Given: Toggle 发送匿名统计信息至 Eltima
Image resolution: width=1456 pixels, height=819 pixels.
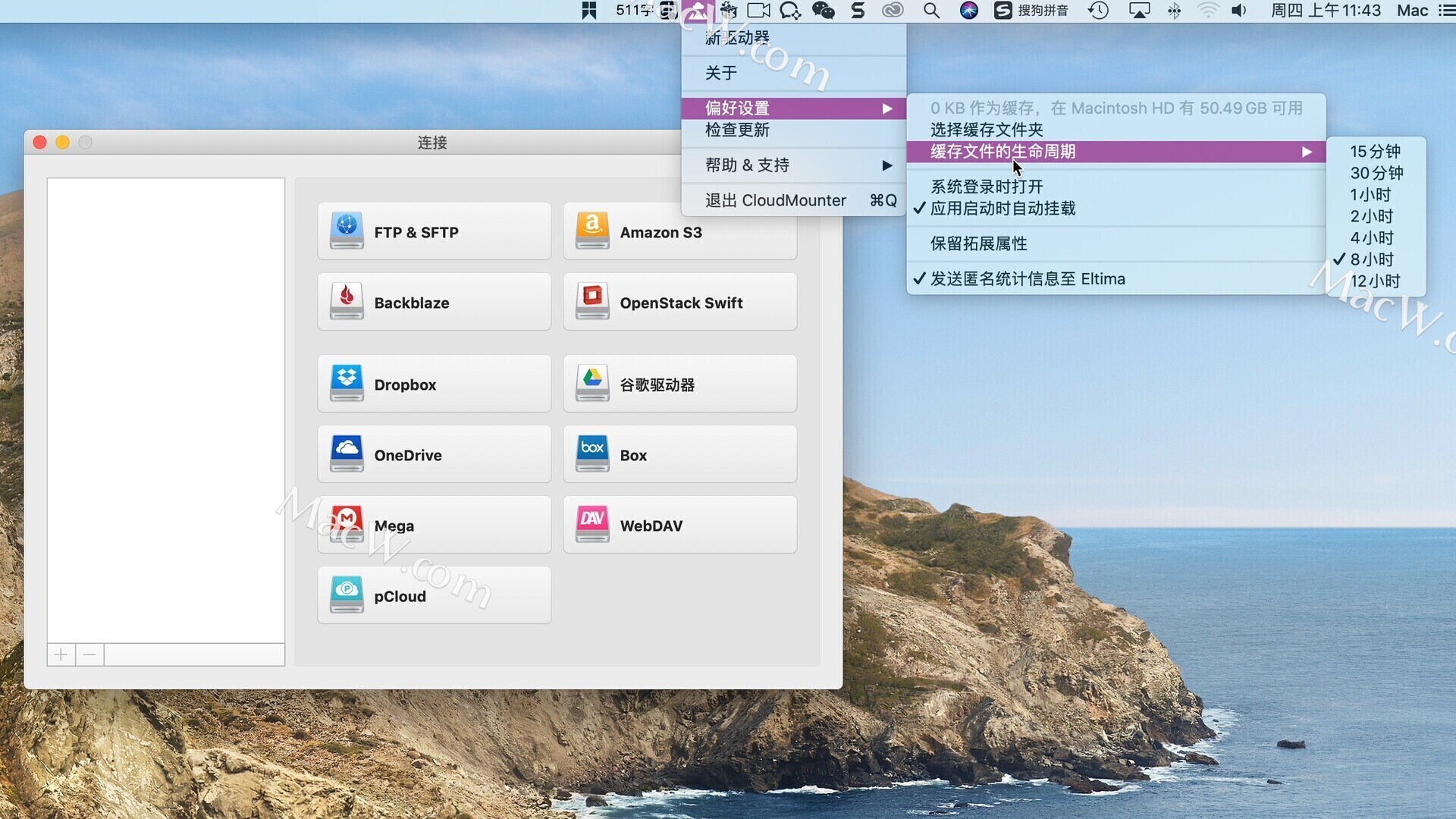Looking at the screenshot, I should coord(1116,279).
